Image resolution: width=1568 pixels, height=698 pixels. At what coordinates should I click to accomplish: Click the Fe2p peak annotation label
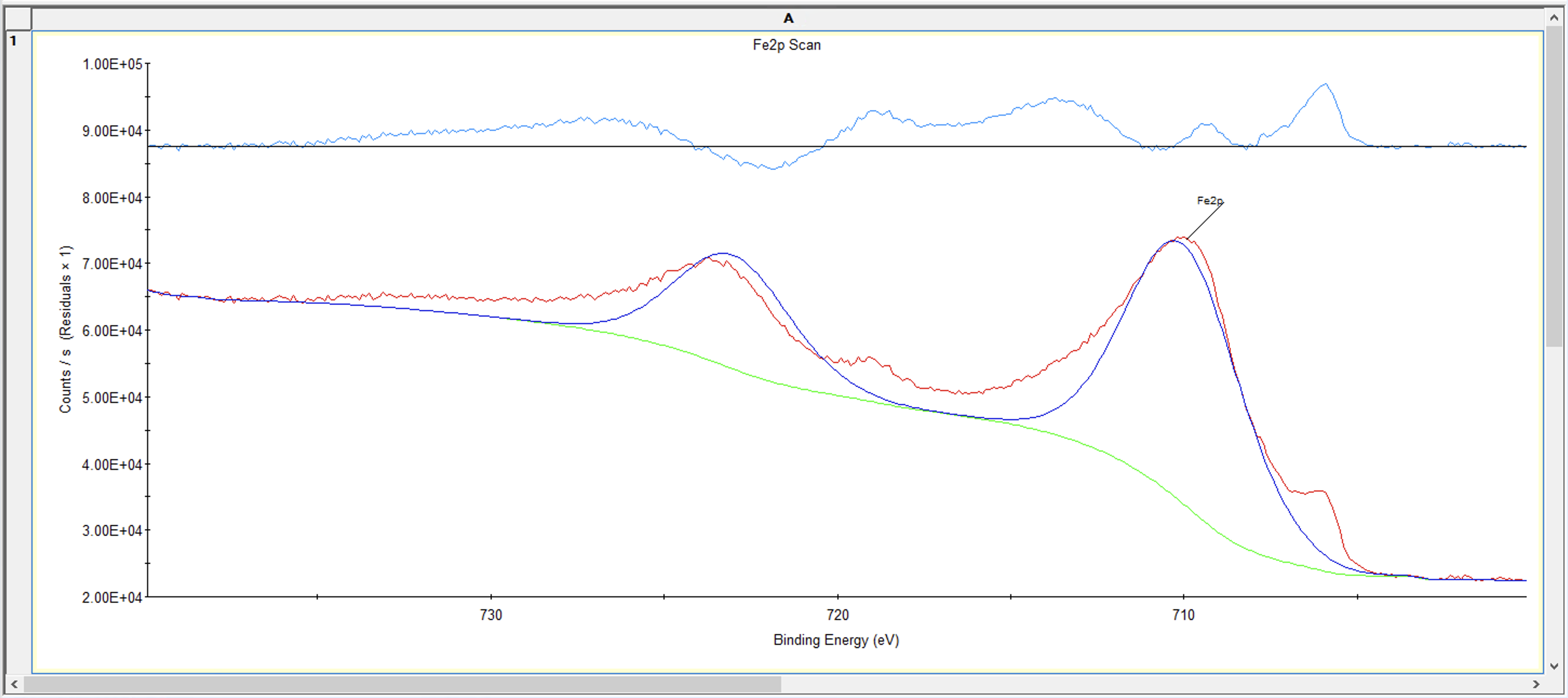1209,200
